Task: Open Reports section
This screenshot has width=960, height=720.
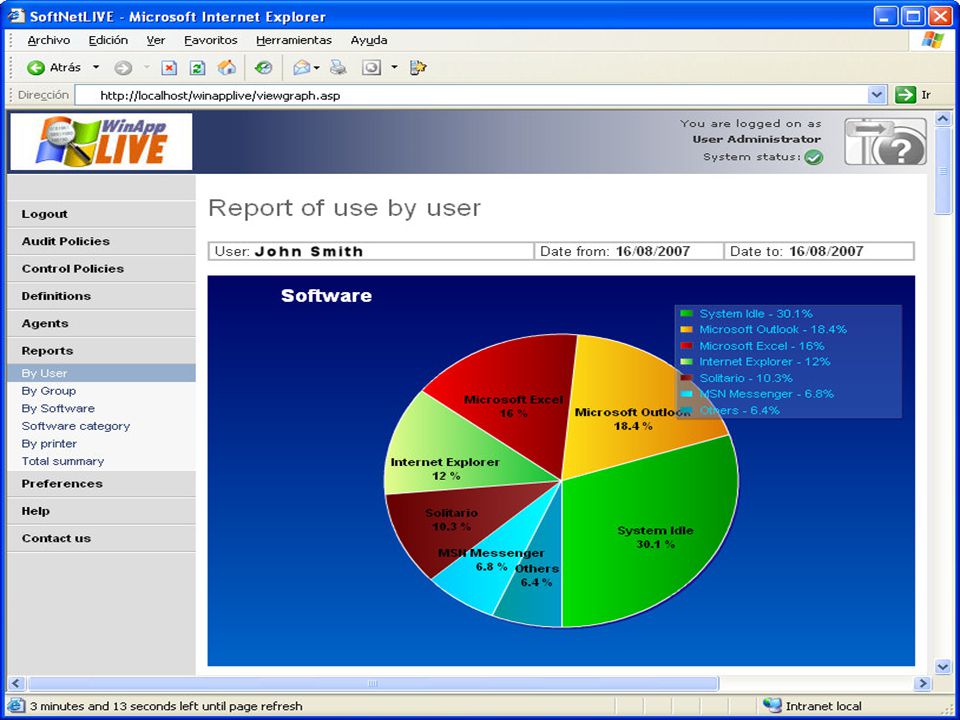Action: (x=102, y=350)
